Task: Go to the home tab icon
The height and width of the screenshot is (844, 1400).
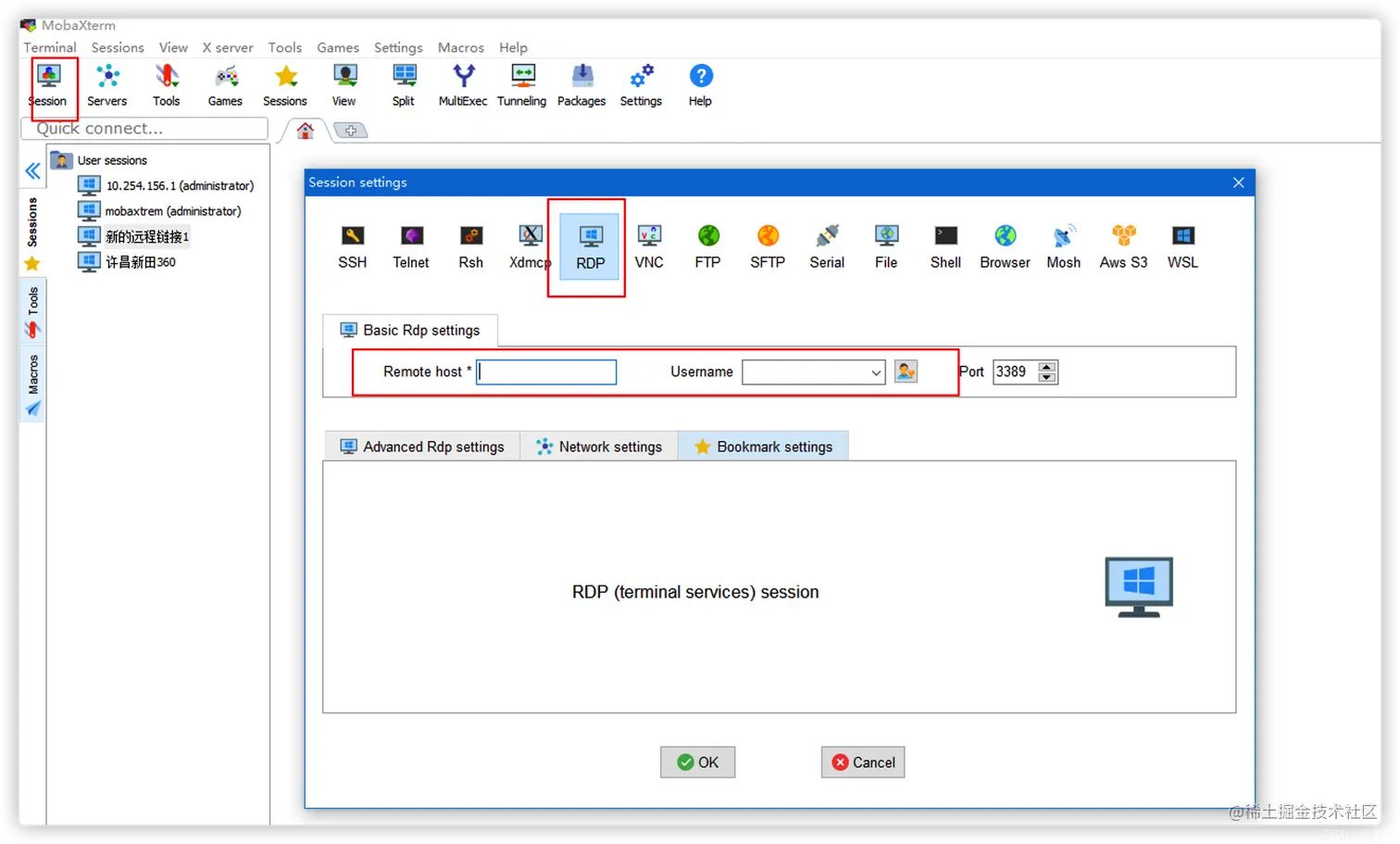Action: 305,131
